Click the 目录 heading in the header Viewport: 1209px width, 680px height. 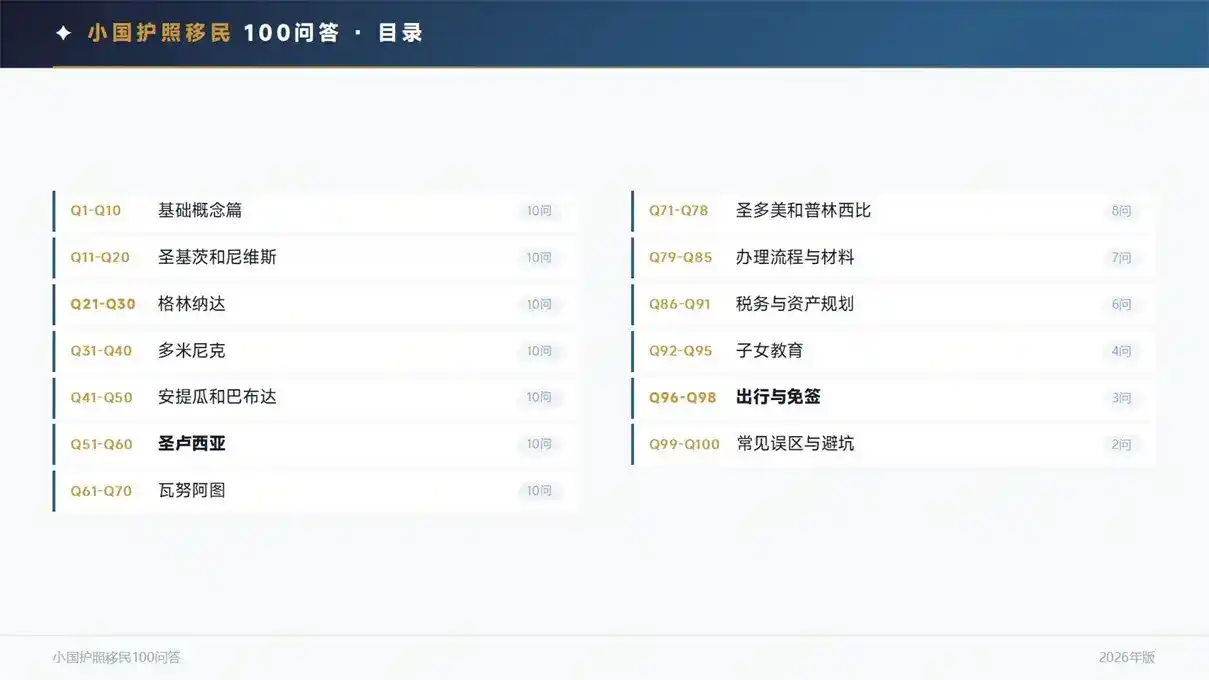tap(400, 33)
